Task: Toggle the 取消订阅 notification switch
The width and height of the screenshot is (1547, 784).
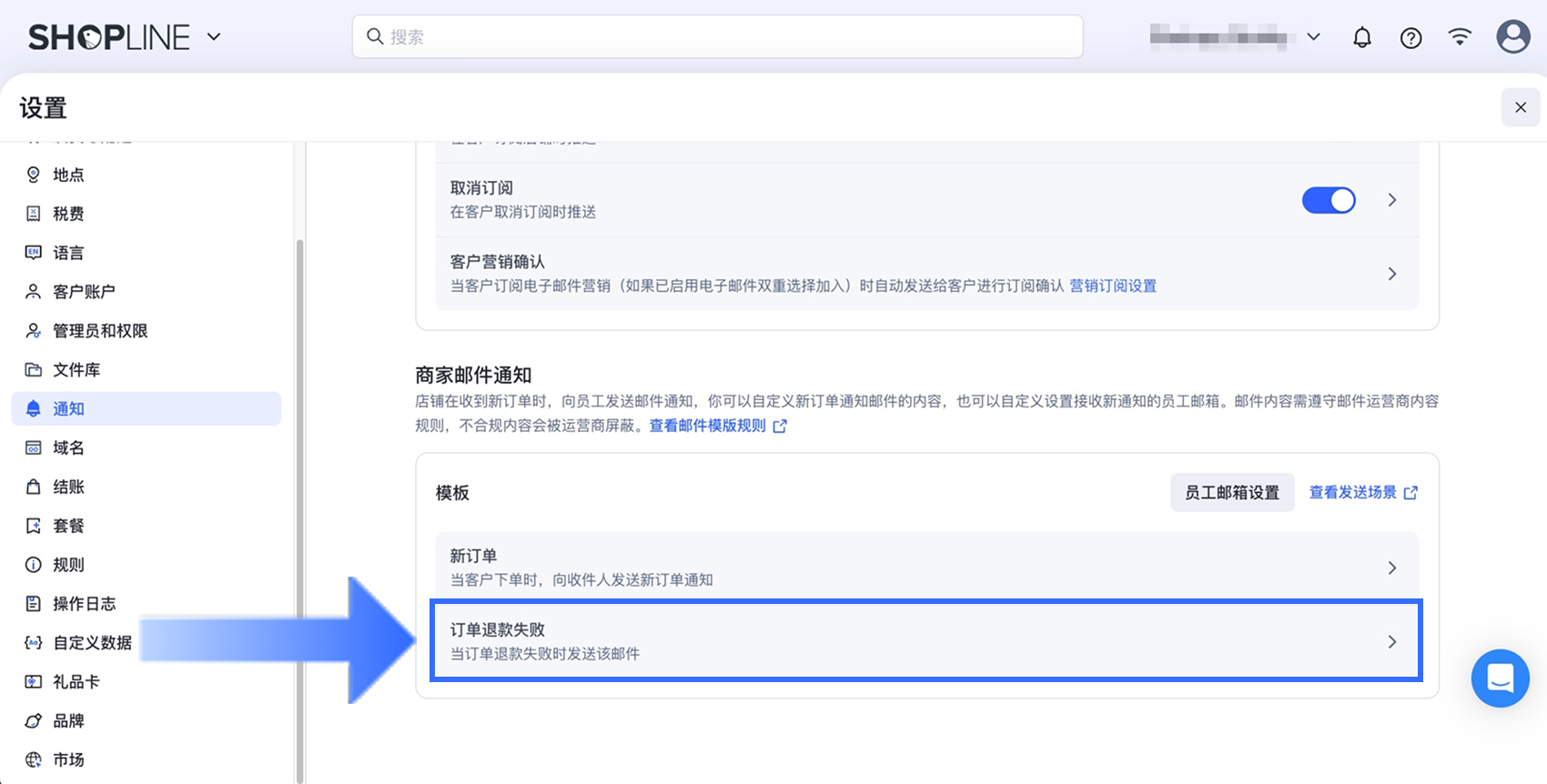Action: pos(1329,200)
